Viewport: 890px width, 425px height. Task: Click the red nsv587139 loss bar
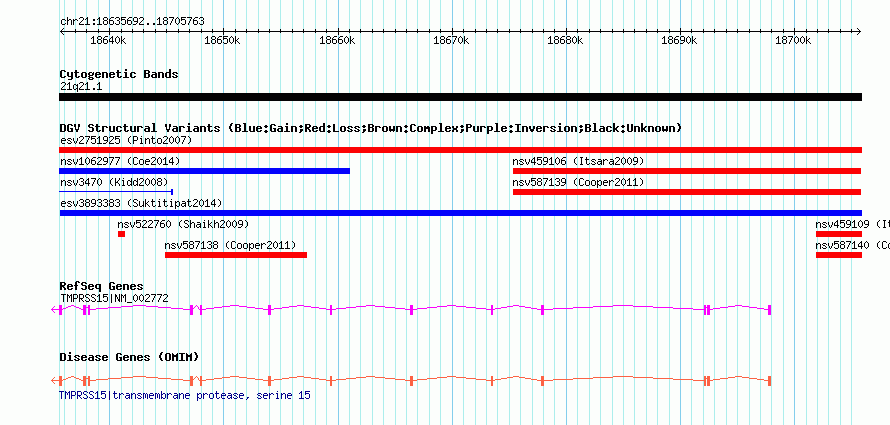tap(687, 192)
